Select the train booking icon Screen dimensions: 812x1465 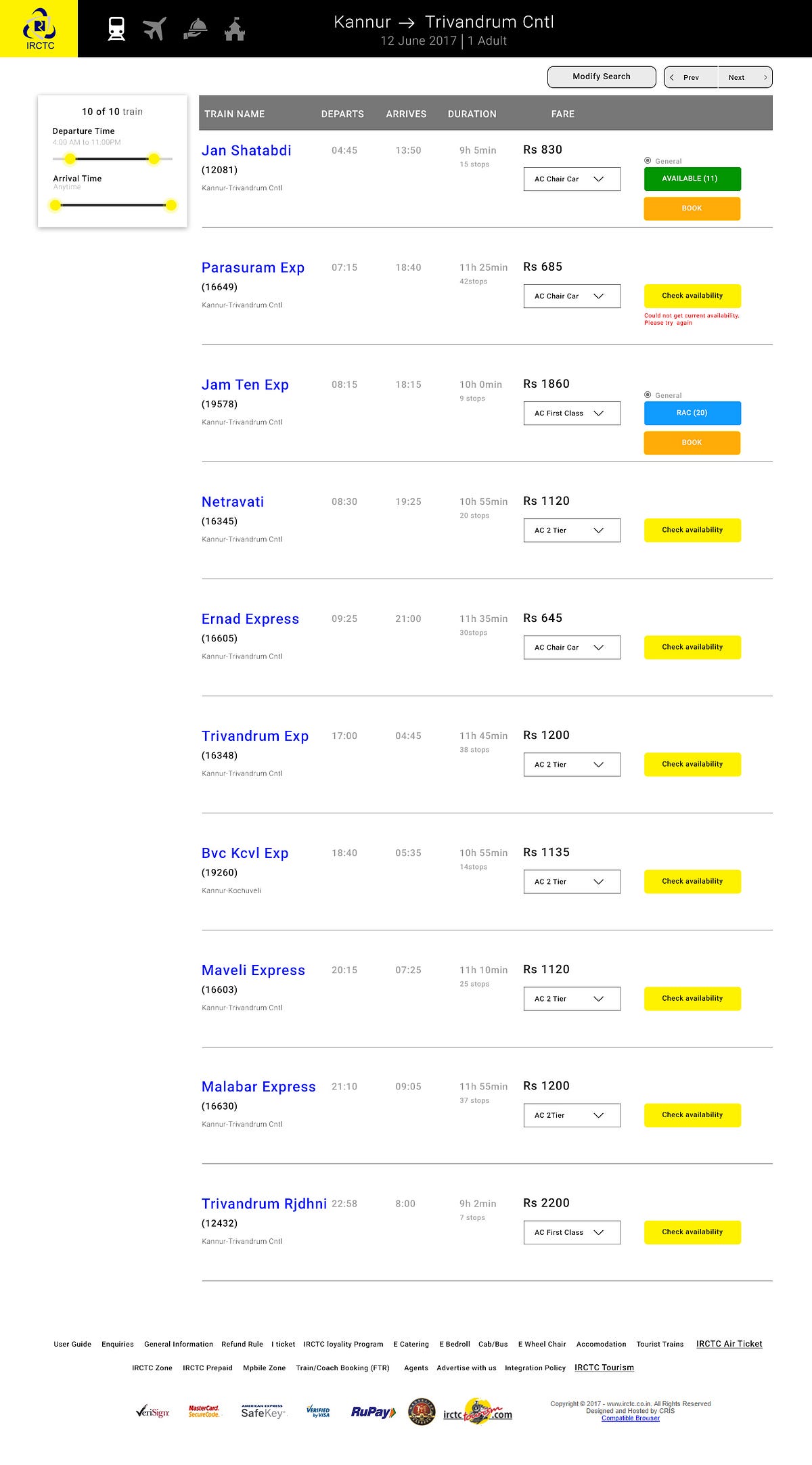pos(116,29)
